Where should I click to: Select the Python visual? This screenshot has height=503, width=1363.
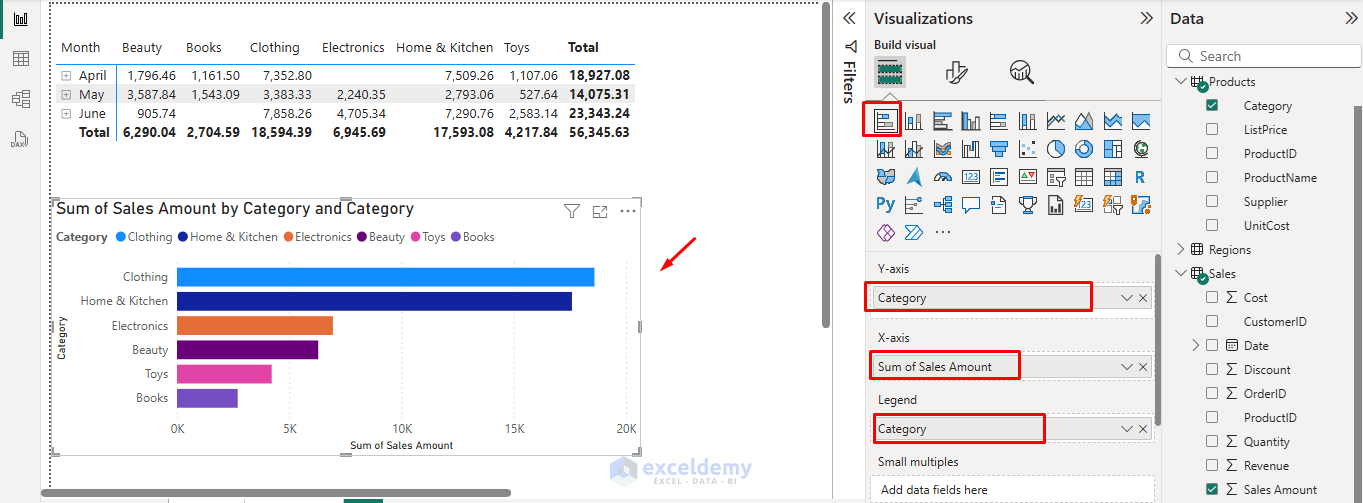[885, 204]
